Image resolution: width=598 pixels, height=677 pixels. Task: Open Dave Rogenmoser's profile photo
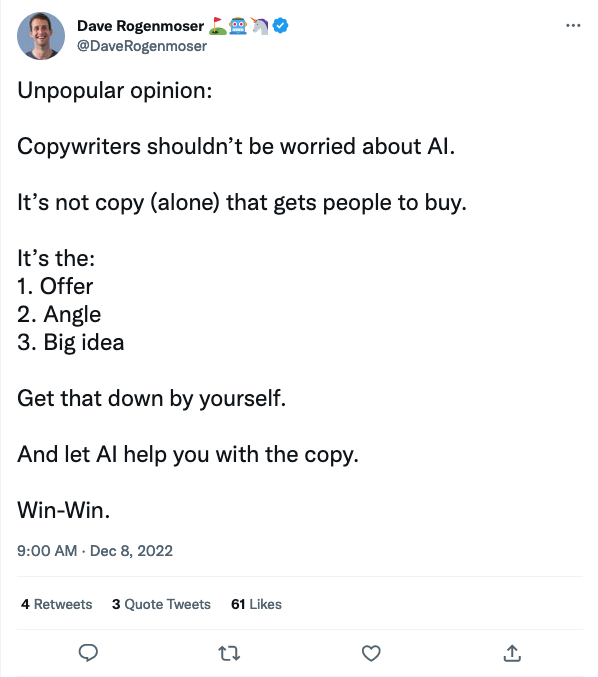pyautogui.click(x=41, y=36)
